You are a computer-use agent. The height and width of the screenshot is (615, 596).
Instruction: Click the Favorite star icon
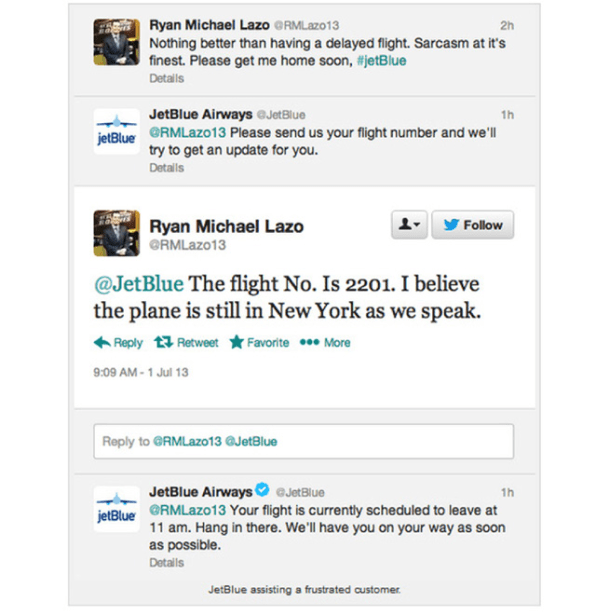236,342
